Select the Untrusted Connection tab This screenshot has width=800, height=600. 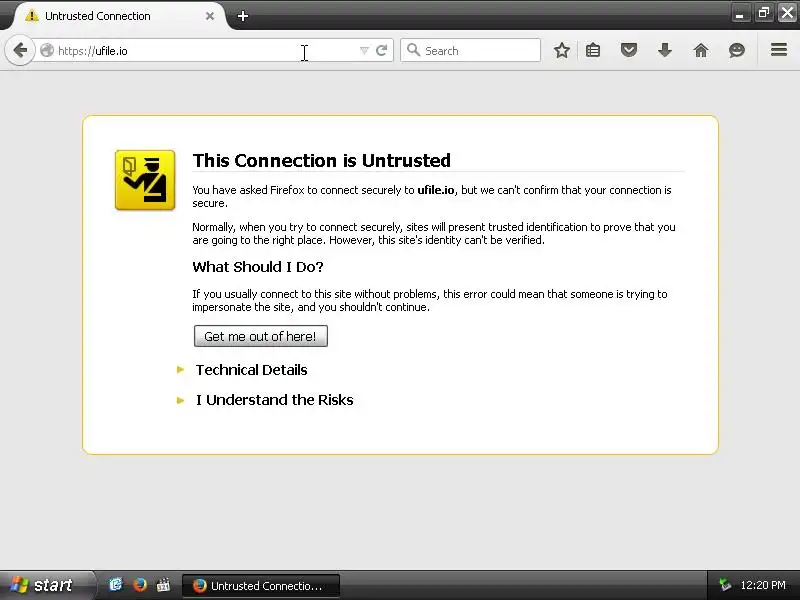click(x=121, y=16)
